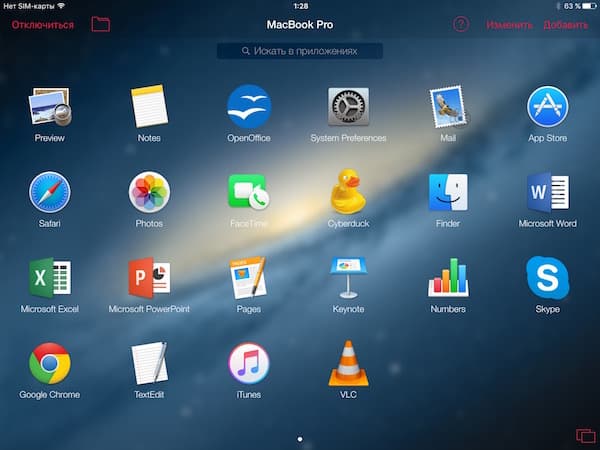Select the page indicator dot
This screenshot has height=450, width=600.
pos(300,439)
